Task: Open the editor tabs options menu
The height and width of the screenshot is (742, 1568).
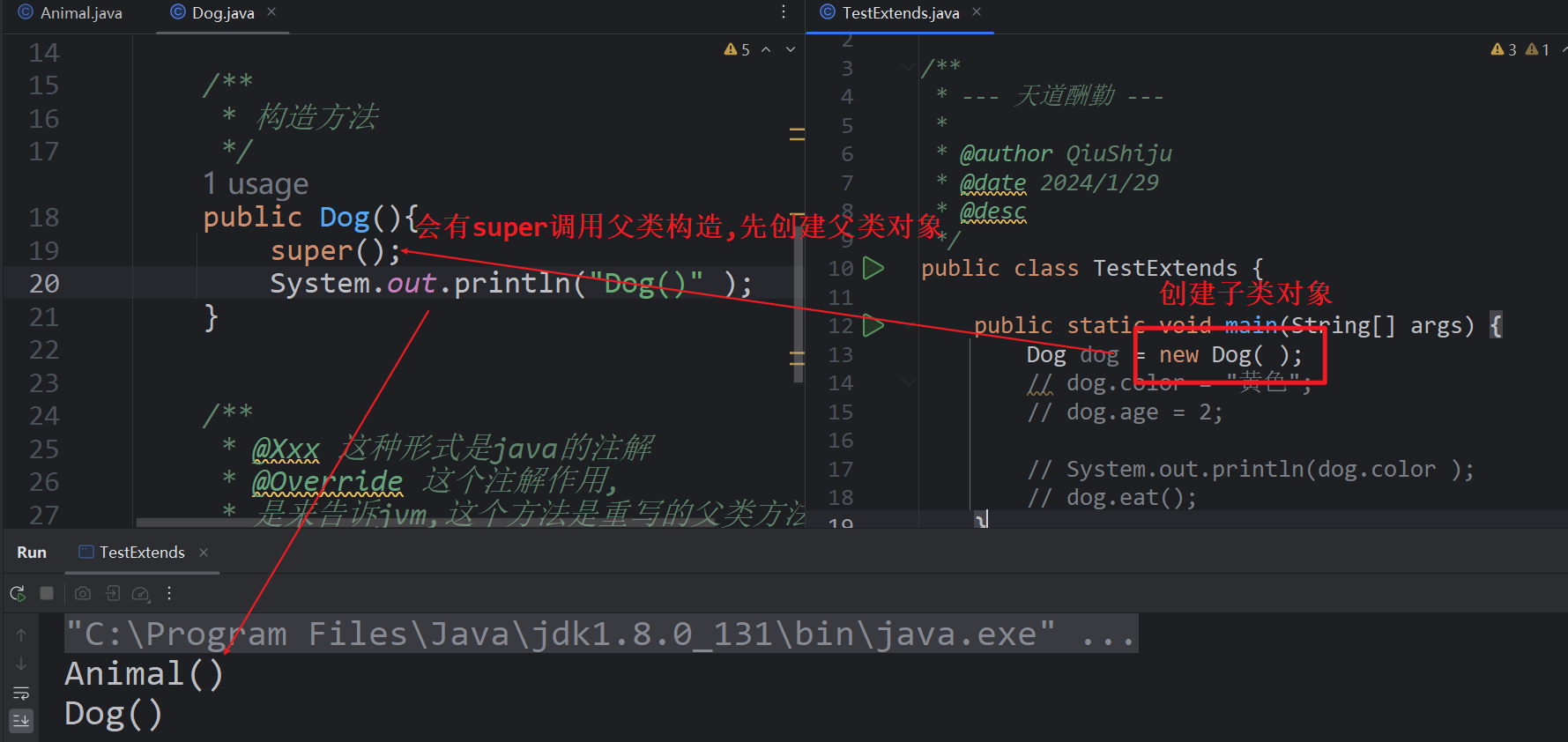Action: (x=784, y=12)
